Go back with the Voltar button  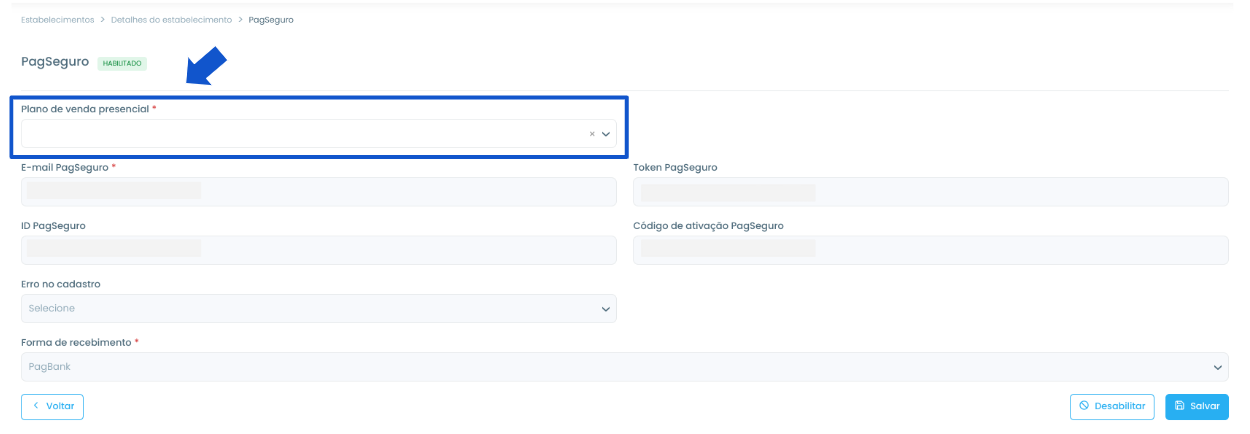52,406
